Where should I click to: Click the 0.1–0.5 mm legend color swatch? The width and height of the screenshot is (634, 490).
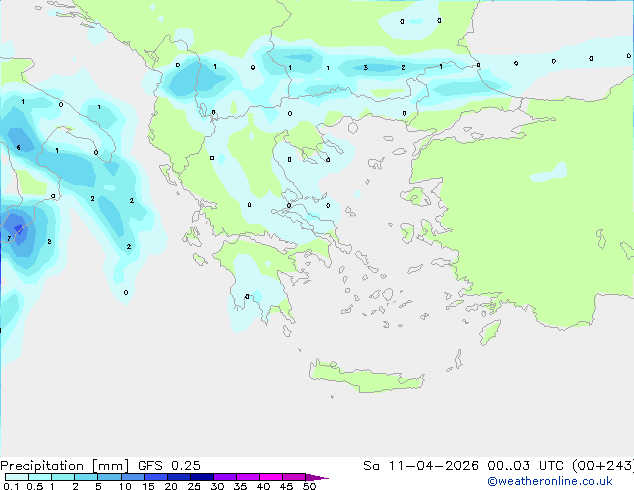tap(17, 477)
